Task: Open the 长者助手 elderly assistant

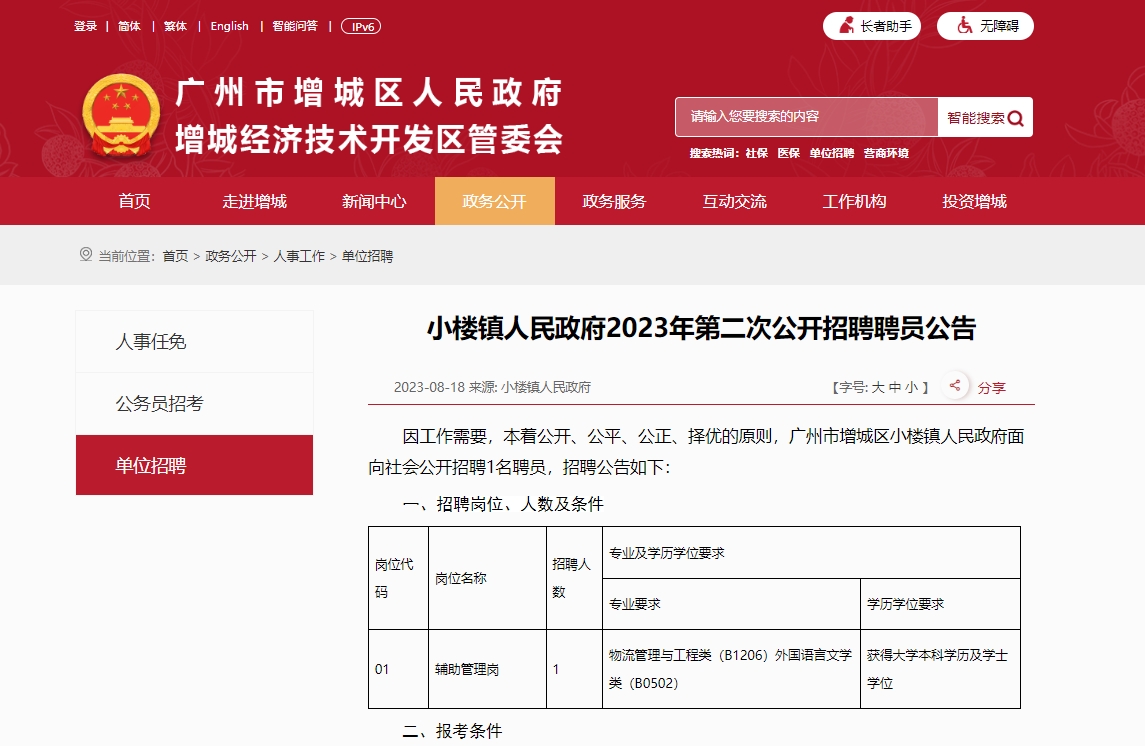Action: point(872,26)
